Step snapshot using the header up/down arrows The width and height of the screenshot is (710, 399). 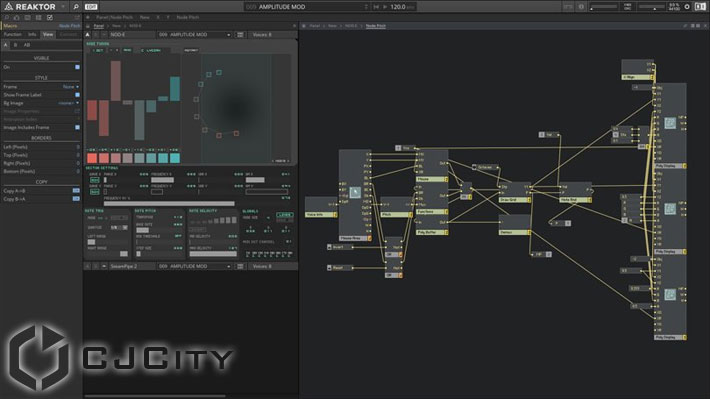pos(366,7)
